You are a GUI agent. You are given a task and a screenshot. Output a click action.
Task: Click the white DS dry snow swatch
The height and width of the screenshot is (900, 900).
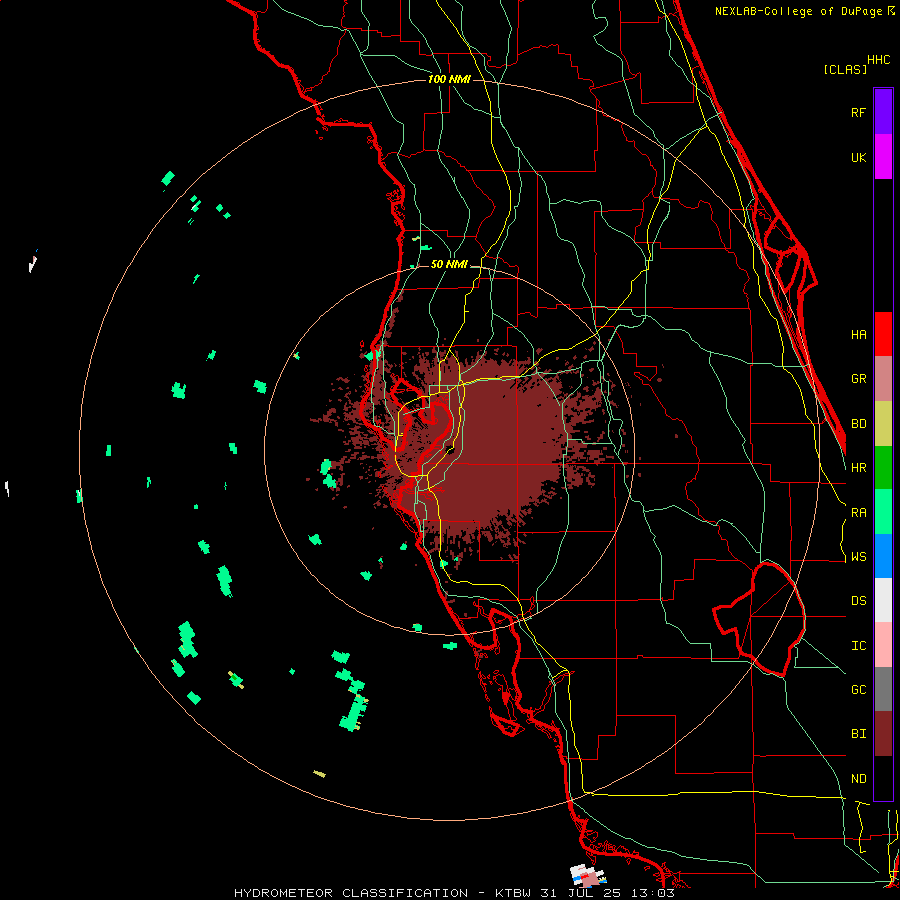[x=883, y=600]
